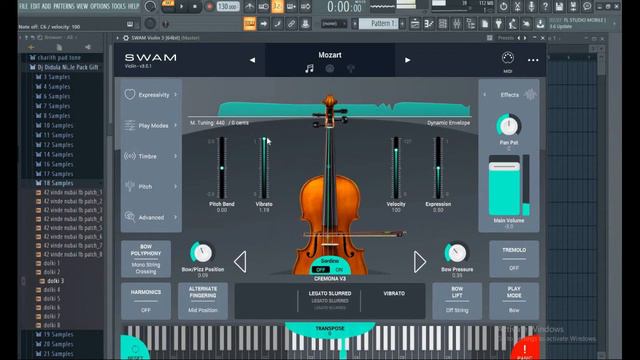
Task: Open the ADD menu
Action: (x=46, y=6)
